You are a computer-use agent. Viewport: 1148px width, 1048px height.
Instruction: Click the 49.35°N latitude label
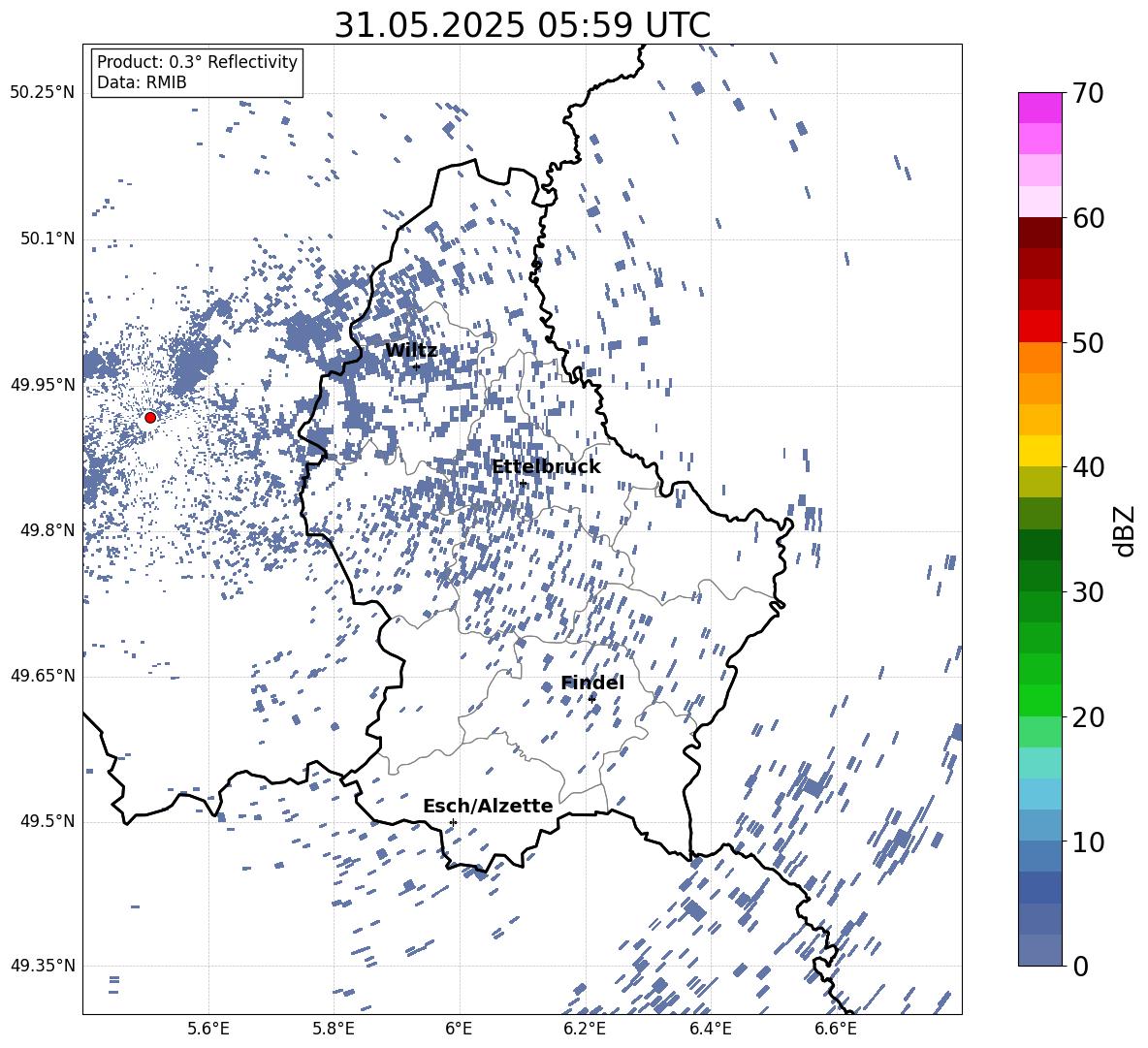(x=43, y=966)
